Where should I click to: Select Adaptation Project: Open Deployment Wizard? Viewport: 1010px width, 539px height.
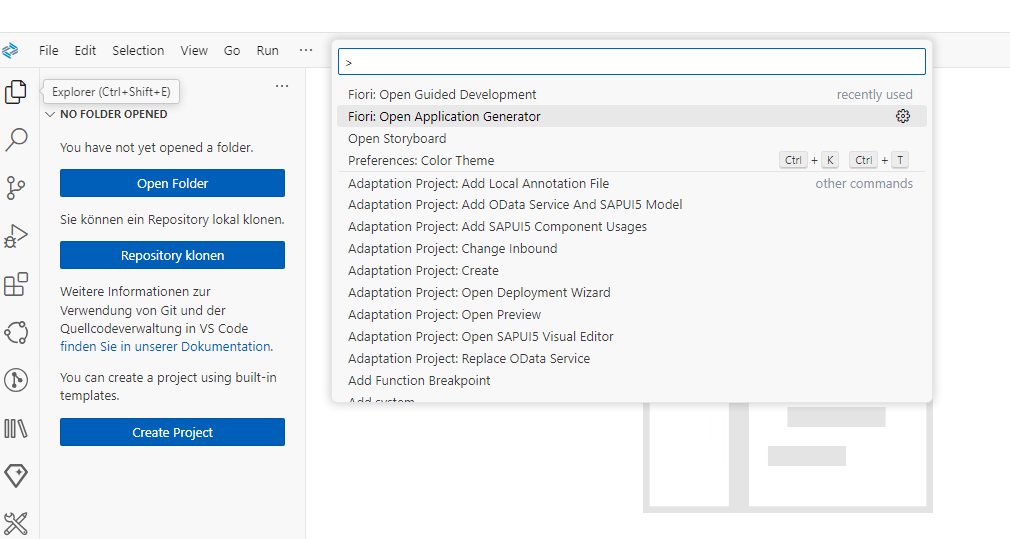pyautogui.click(x=632, y=292)
